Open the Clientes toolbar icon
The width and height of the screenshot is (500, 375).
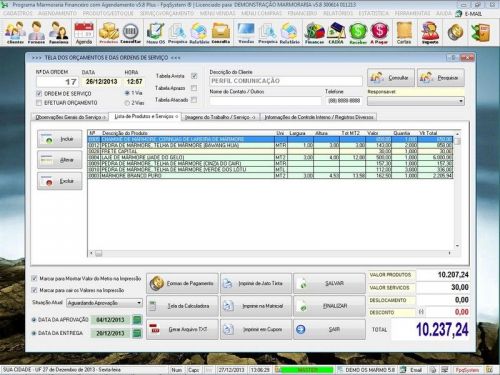coord(15,32)
